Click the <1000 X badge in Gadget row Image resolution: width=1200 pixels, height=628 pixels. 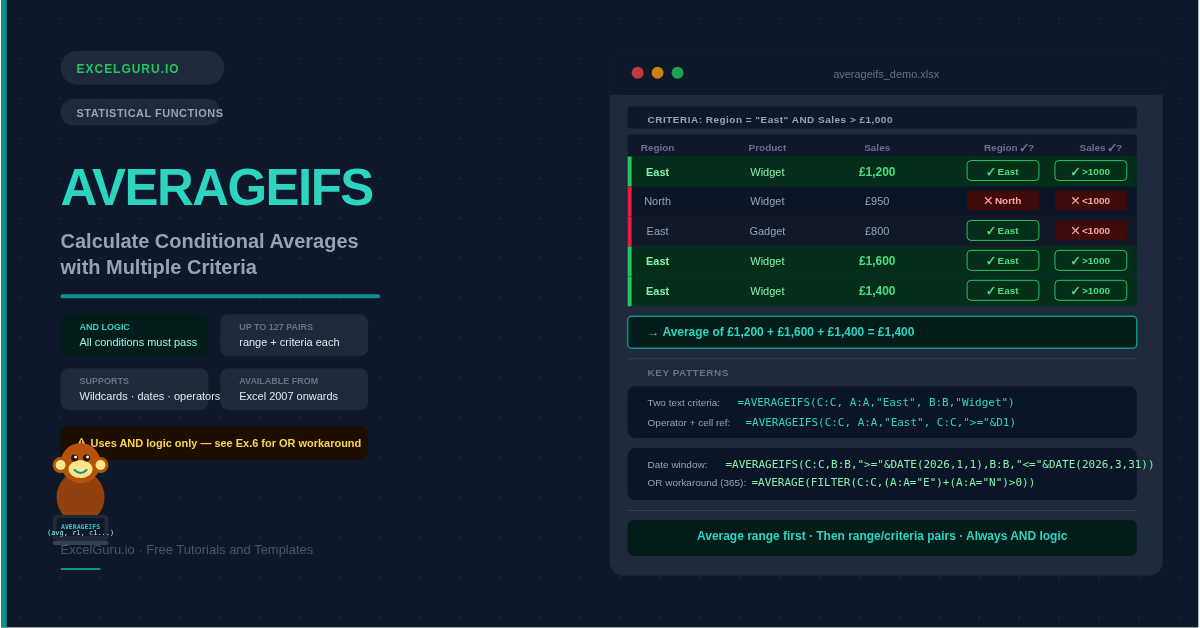pyautogui.click(x=1090, y=231)
